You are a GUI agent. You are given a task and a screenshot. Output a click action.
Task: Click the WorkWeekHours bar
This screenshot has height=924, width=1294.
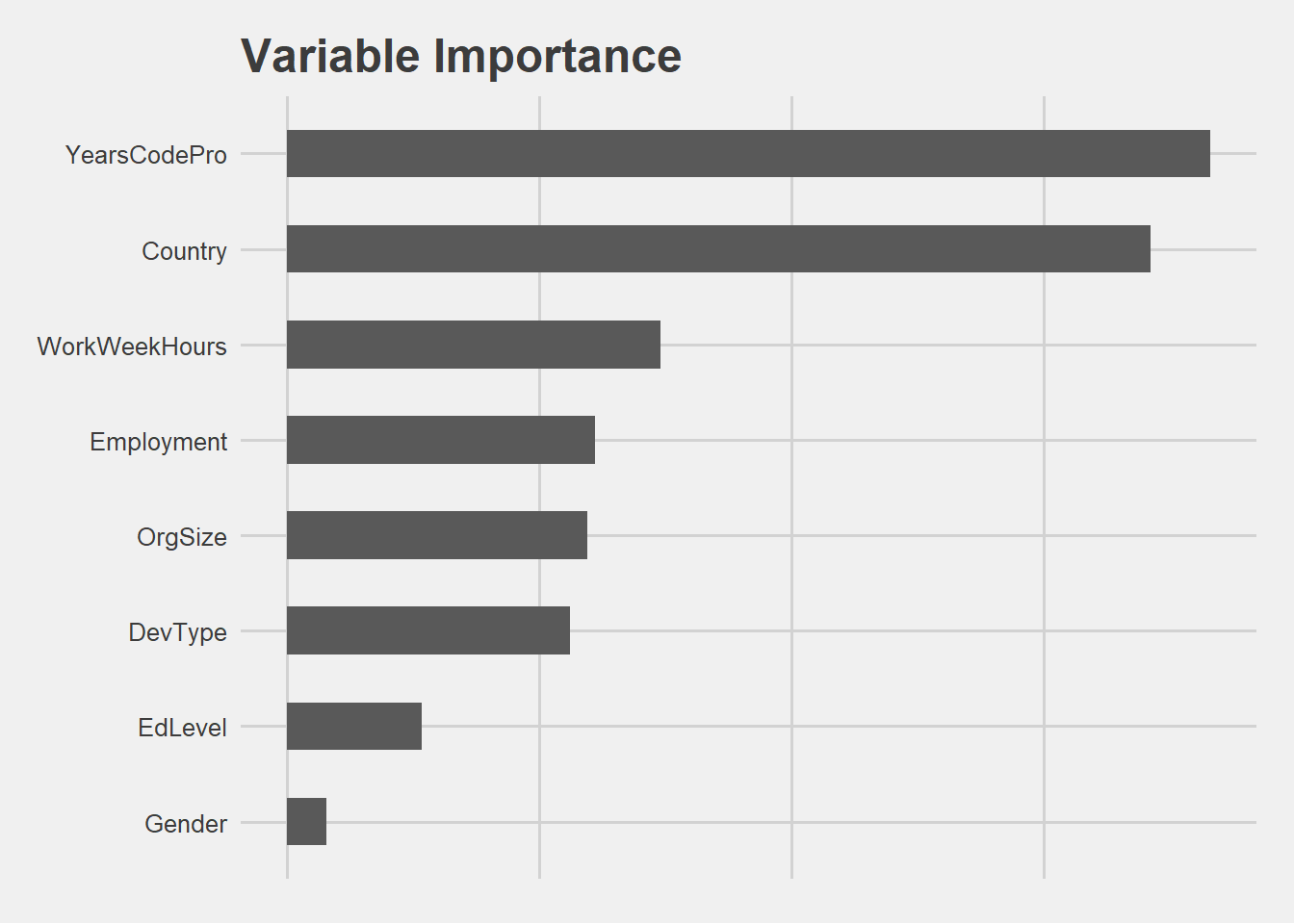pyautogui.click(x=474, y=345)
